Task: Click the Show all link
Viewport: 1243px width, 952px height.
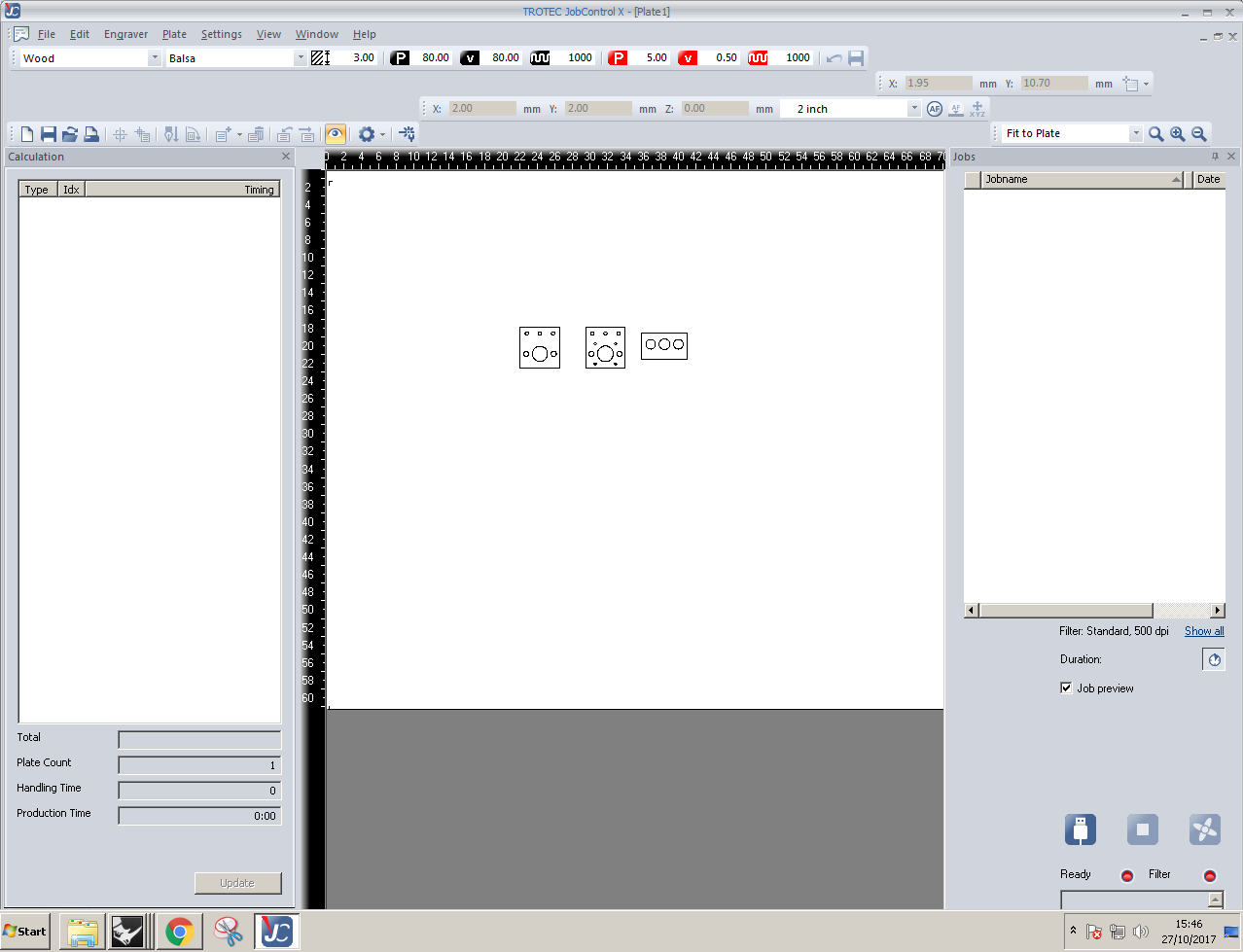Action: (x=1203, y=631)
